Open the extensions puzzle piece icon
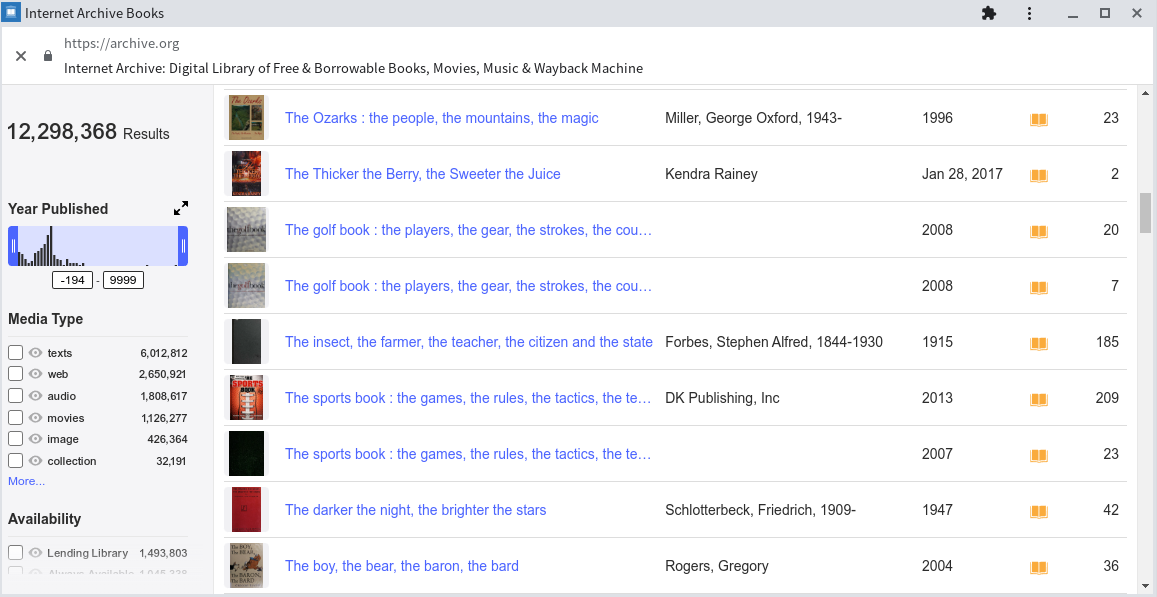The height and width of the screenshot is (597, 1157). tap(989, 13)
